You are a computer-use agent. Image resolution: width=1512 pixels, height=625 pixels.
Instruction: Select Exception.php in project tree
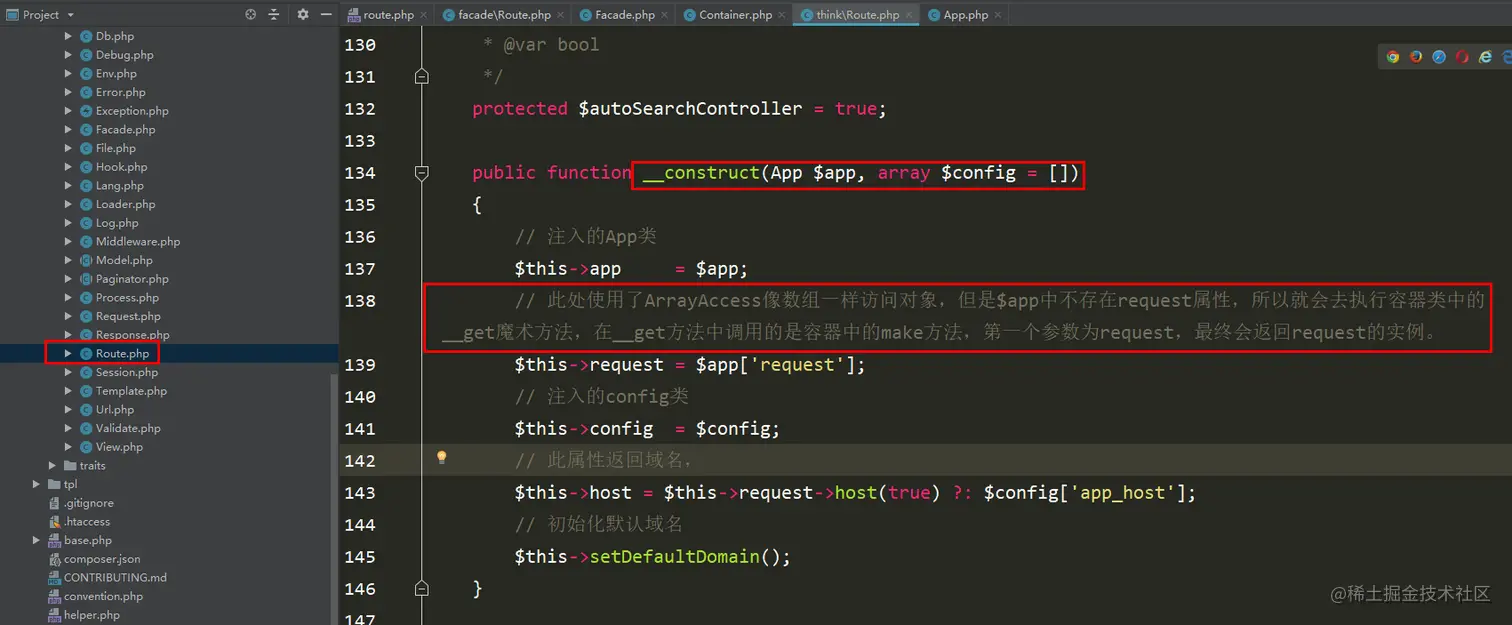click(132, 111)
